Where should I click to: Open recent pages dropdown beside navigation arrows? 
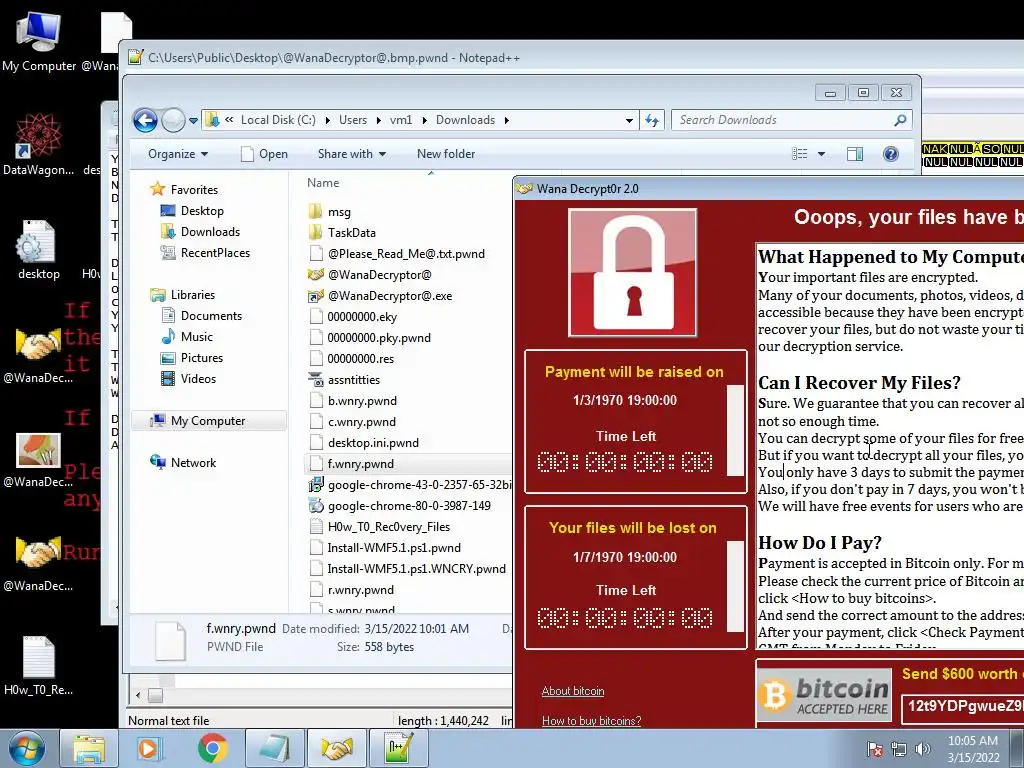pyautogui.click(x=193, y=121)
